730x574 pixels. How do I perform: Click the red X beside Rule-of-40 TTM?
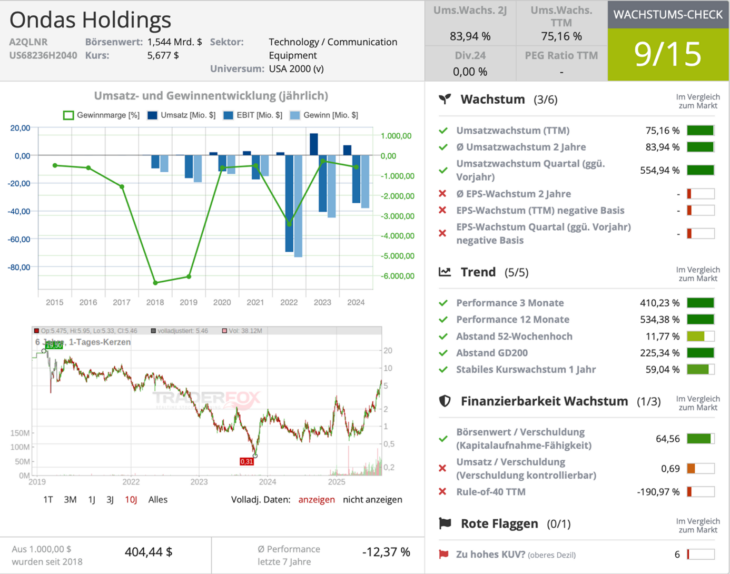click(443, 492)
